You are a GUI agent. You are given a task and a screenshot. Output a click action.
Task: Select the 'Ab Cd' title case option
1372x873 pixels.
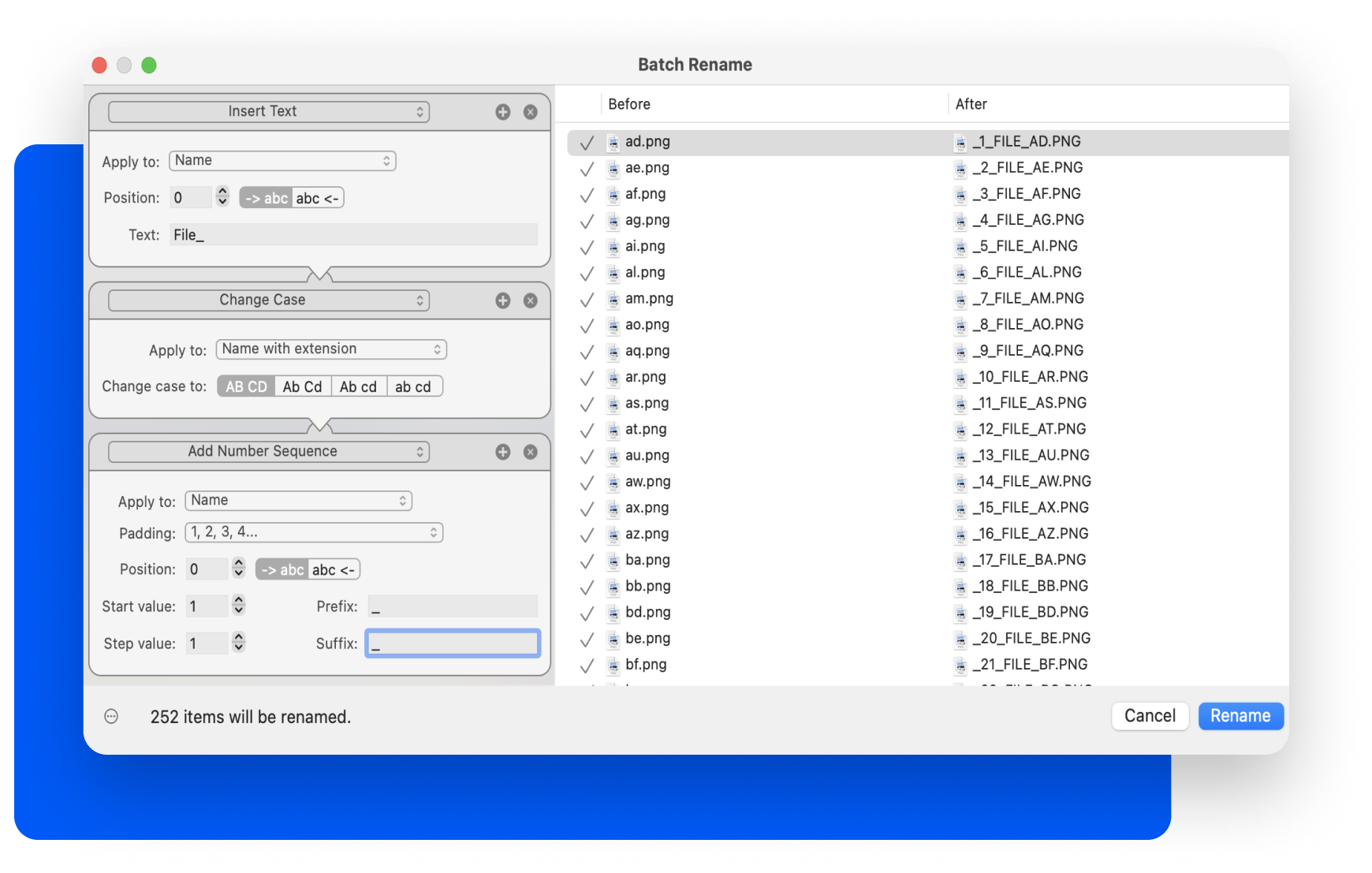[x=302, y=386]
